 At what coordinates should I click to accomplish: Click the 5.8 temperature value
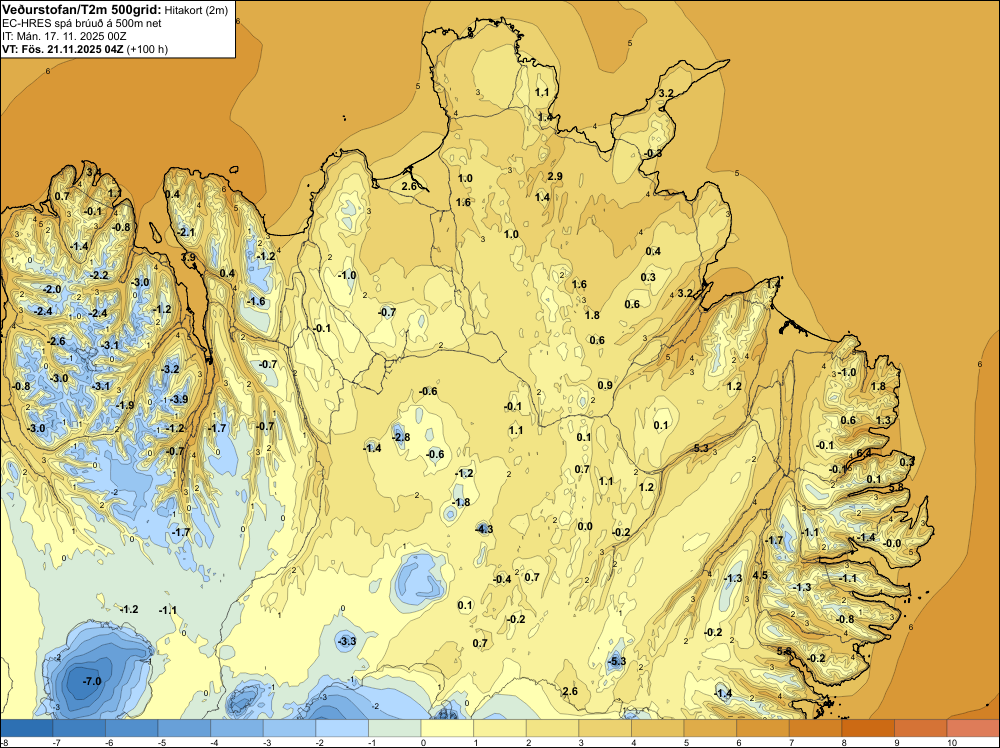point(896,487)
